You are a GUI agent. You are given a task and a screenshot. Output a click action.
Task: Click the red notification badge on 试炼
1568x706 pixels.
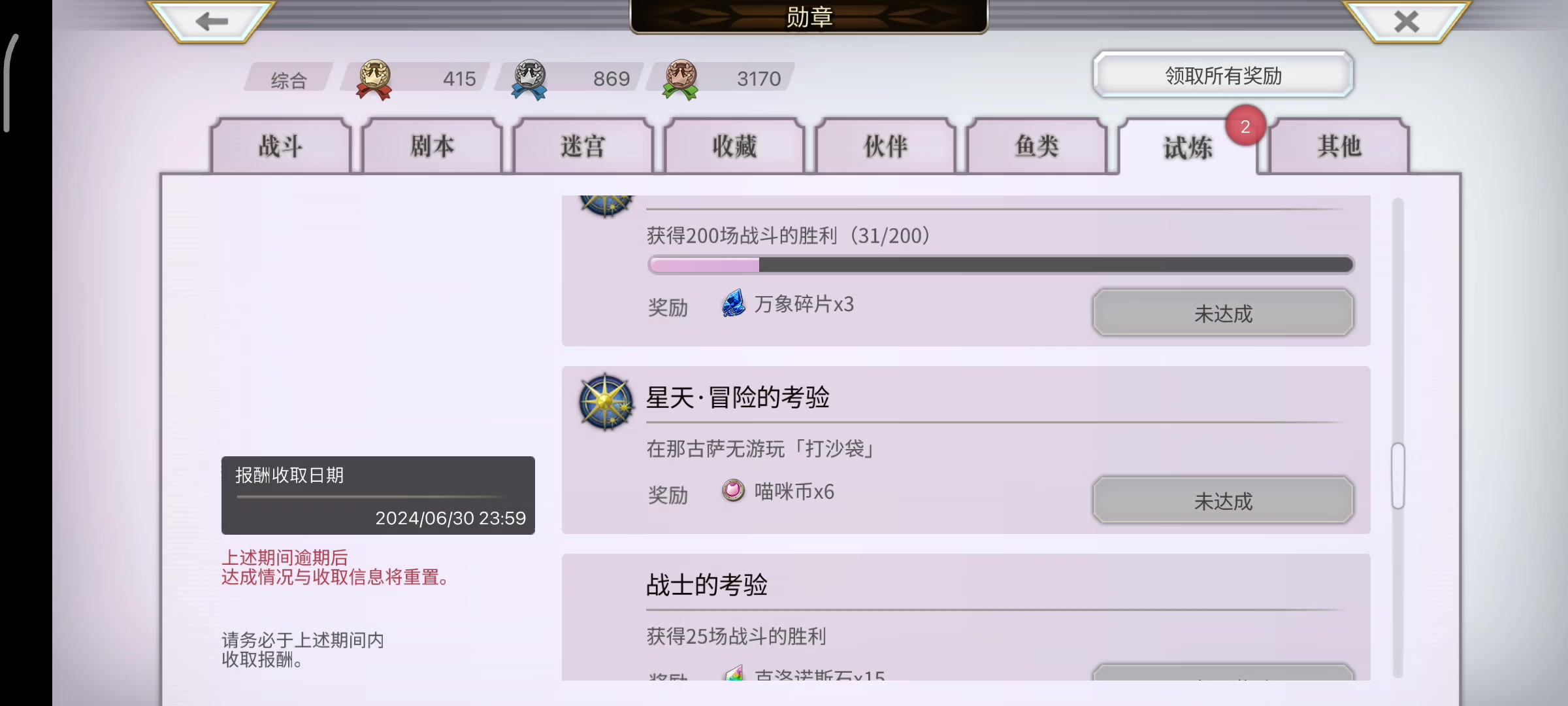coord(1245,126)
